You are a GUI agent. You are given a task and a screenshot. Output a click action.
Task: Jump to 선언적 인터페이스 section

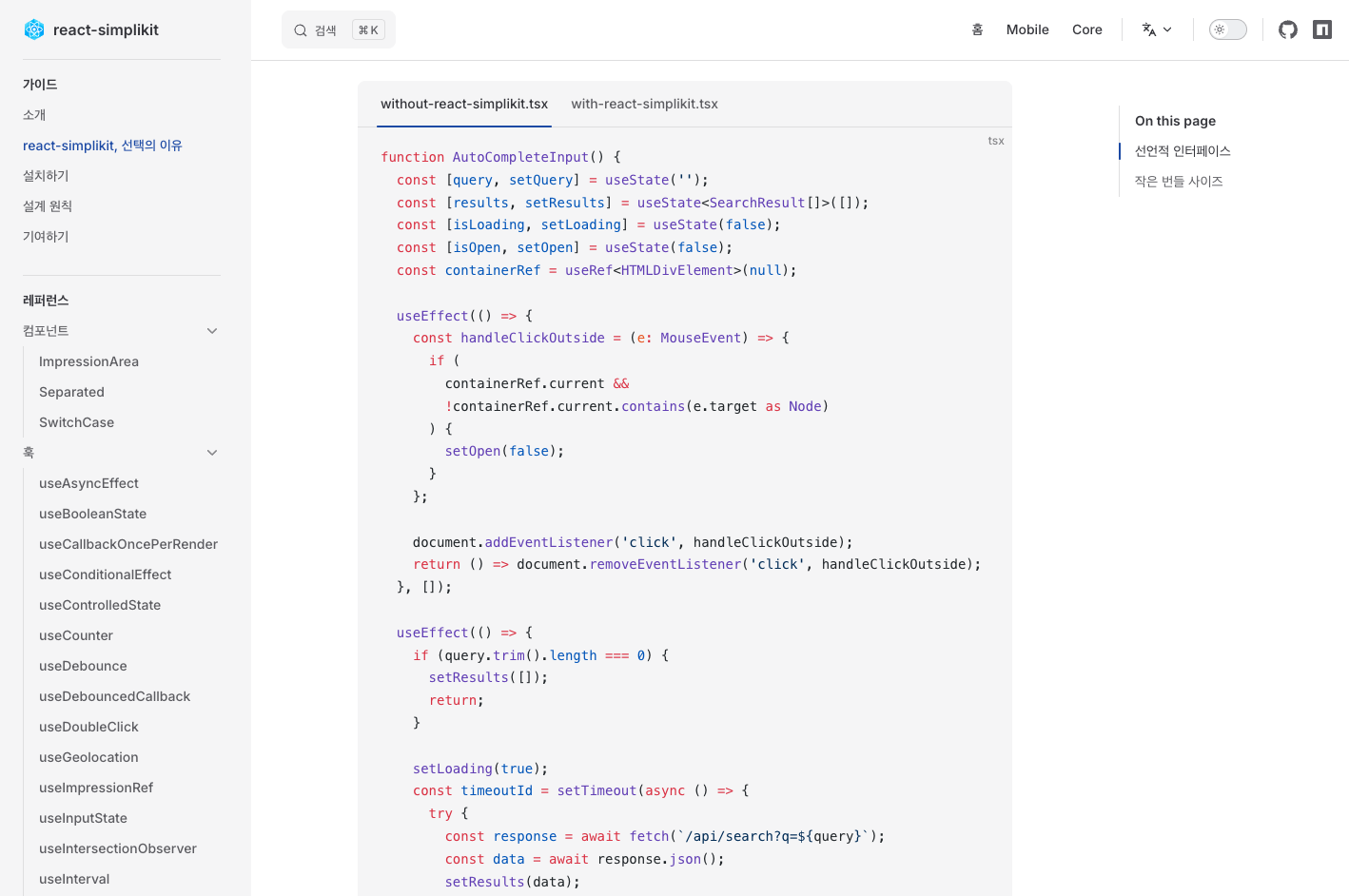(1183, 151)
